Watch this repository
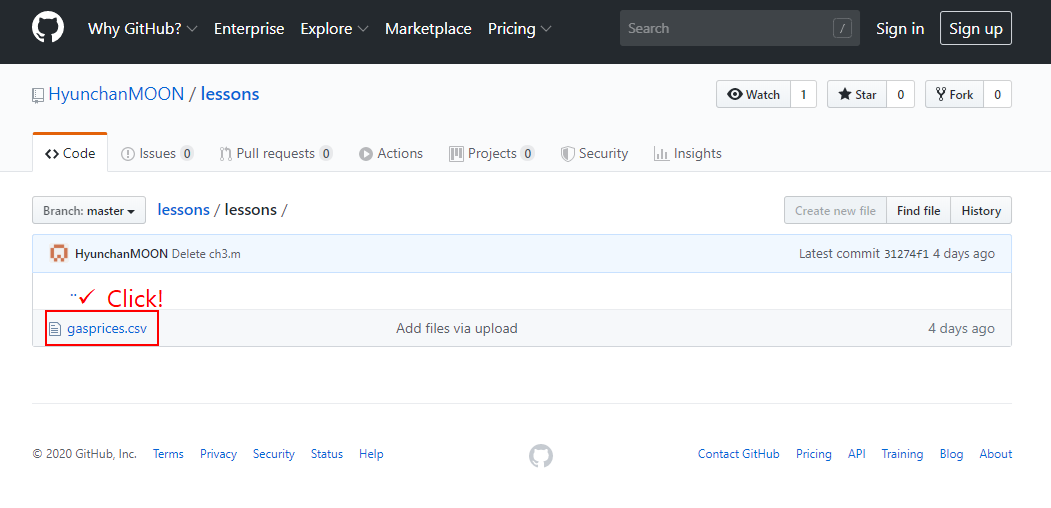This screenshot has height=508, width=1051. pyautogui.click(x=753, y=94)
